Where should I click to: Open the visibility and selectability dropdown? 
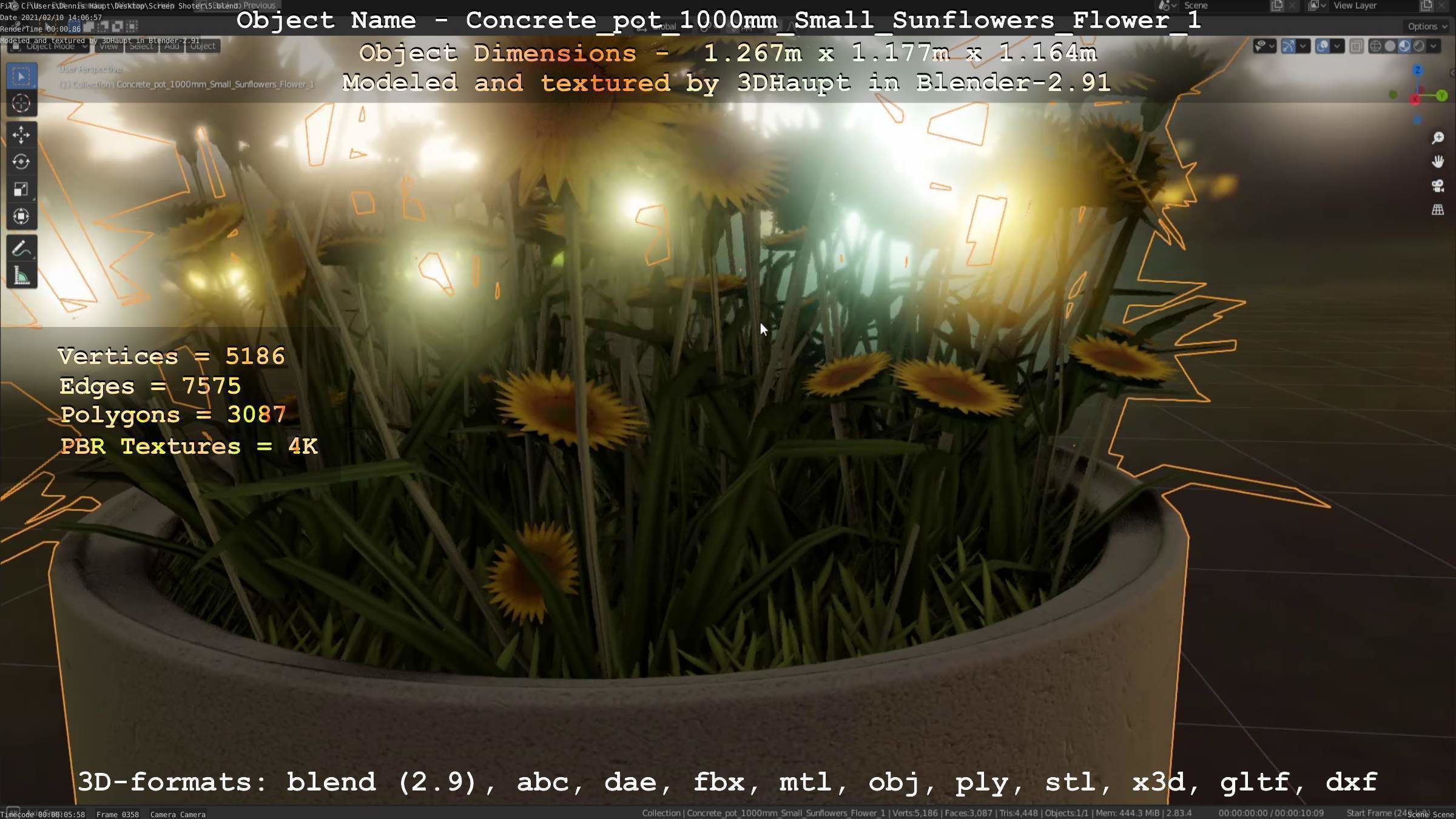(x=1265, y=46)
